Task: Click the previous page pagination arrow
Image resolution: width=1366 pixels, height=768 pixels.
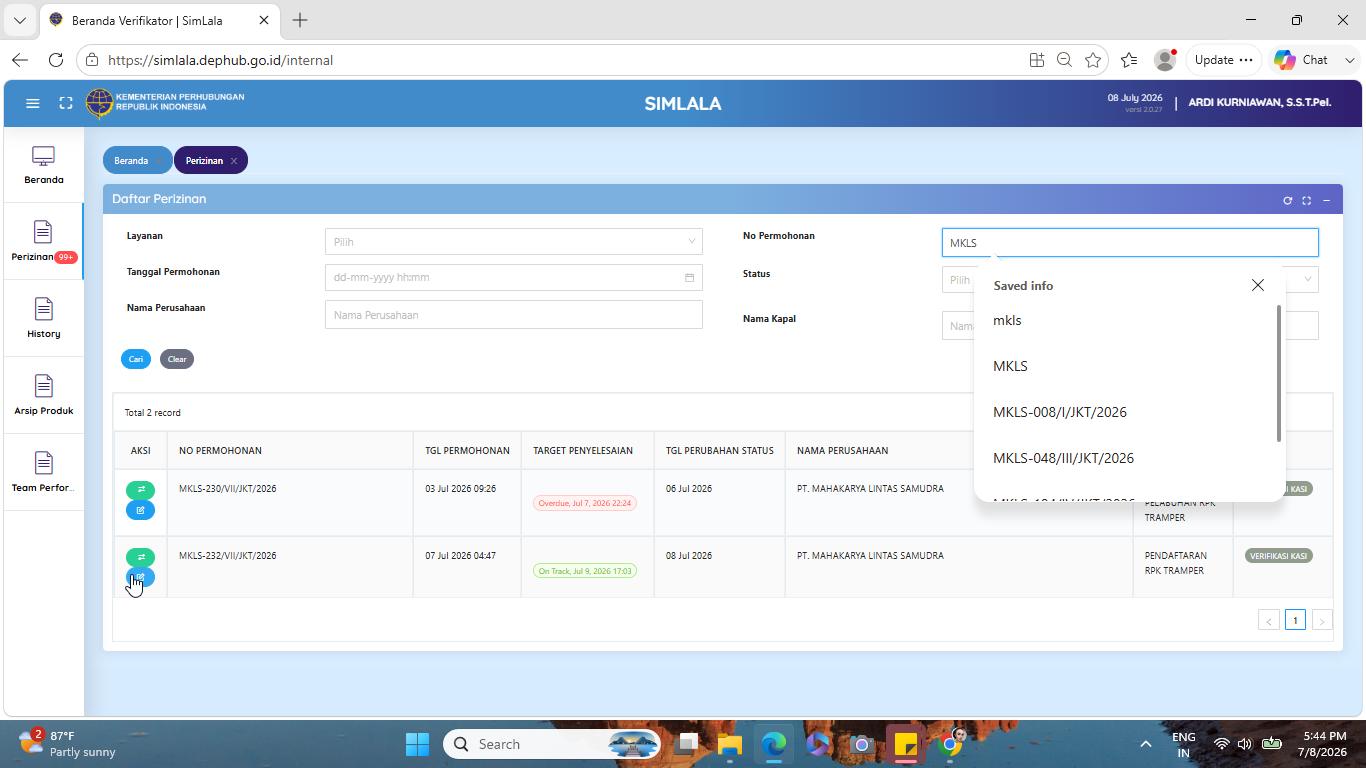Action: (x=1268, y=620)
